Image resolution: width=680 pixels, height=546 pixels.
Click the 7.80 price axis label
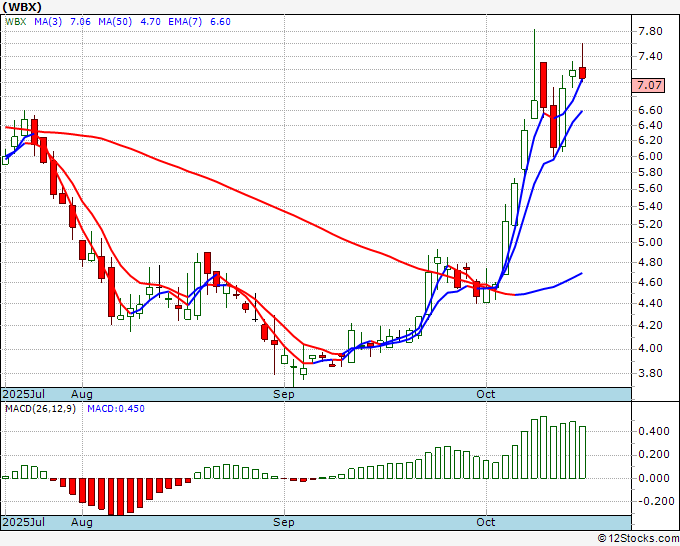click(x=650, y=31)
